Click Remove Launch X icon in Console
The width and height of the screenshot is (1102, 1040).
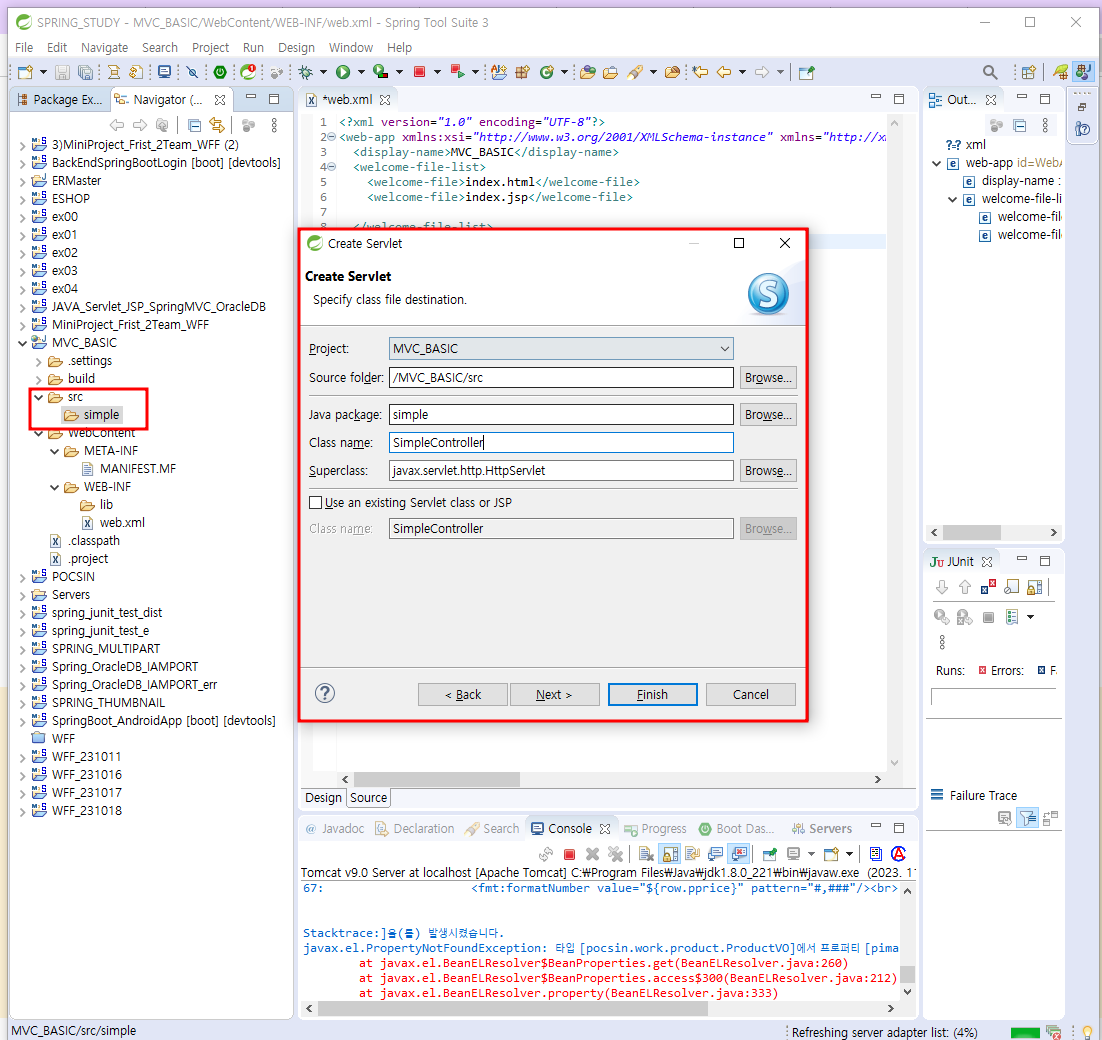(592, 854)
